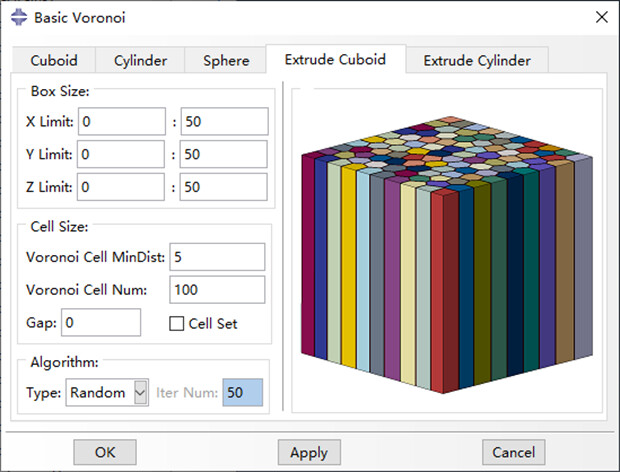Click the Voronoi Cell Num field

[217, 290]
